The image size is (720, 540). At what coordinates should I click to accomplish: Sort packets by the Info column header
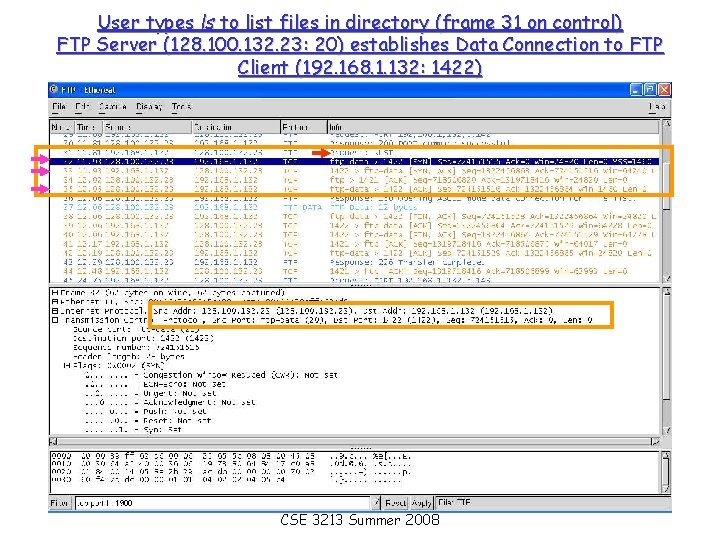pyautogui.click(x=494, y=127)
